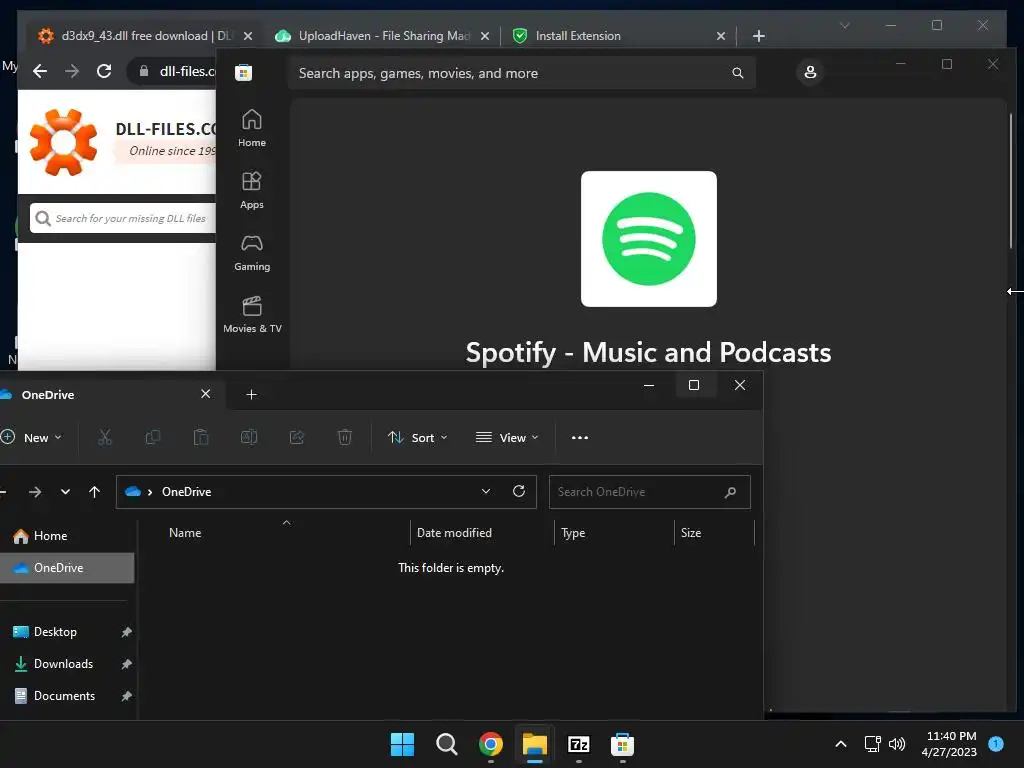Open a new Chrome tab
The image size is (1024, 768).
[758, 36]
